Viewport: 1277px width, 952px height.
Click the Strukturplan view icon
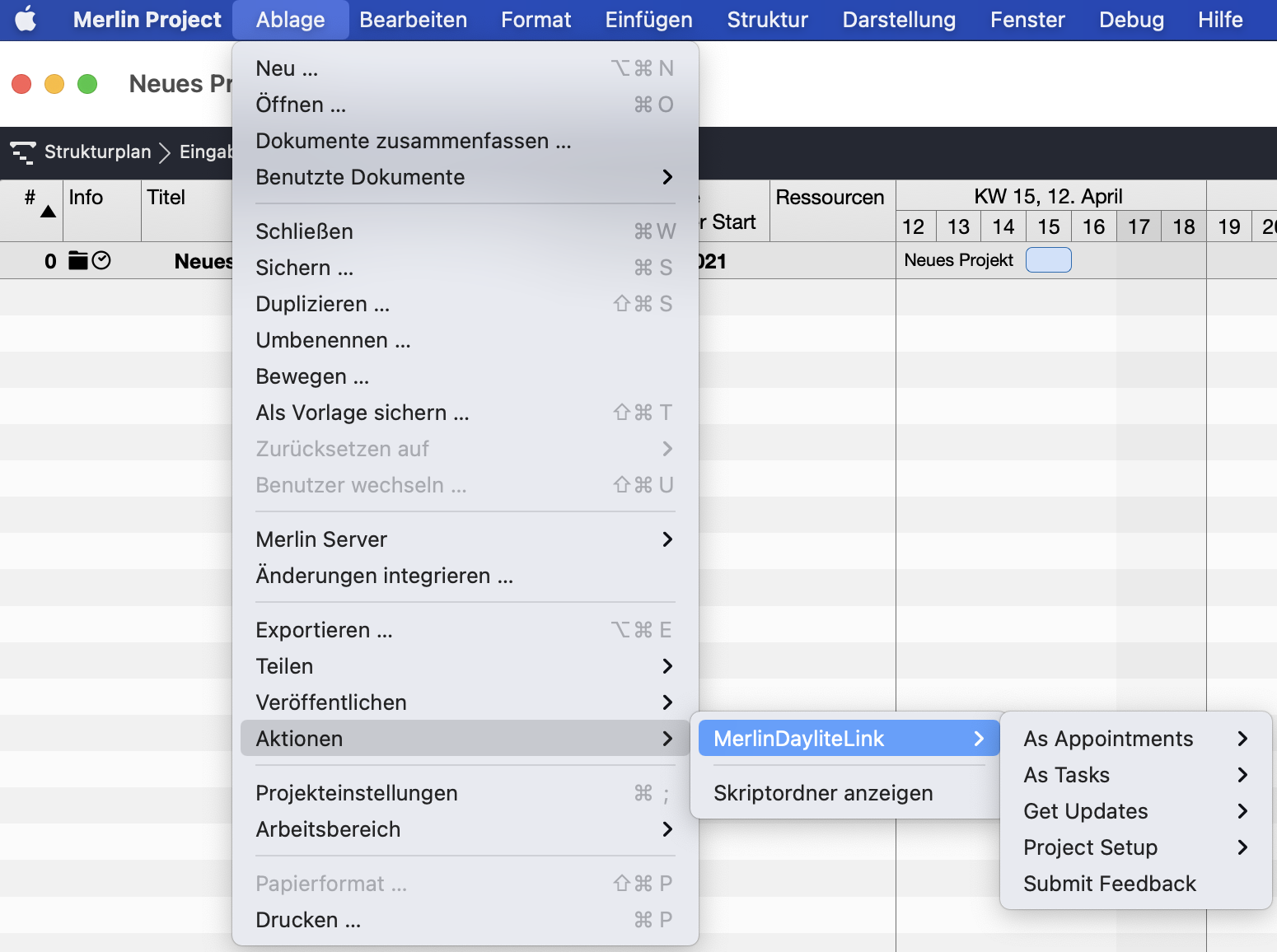pos(22,152)
